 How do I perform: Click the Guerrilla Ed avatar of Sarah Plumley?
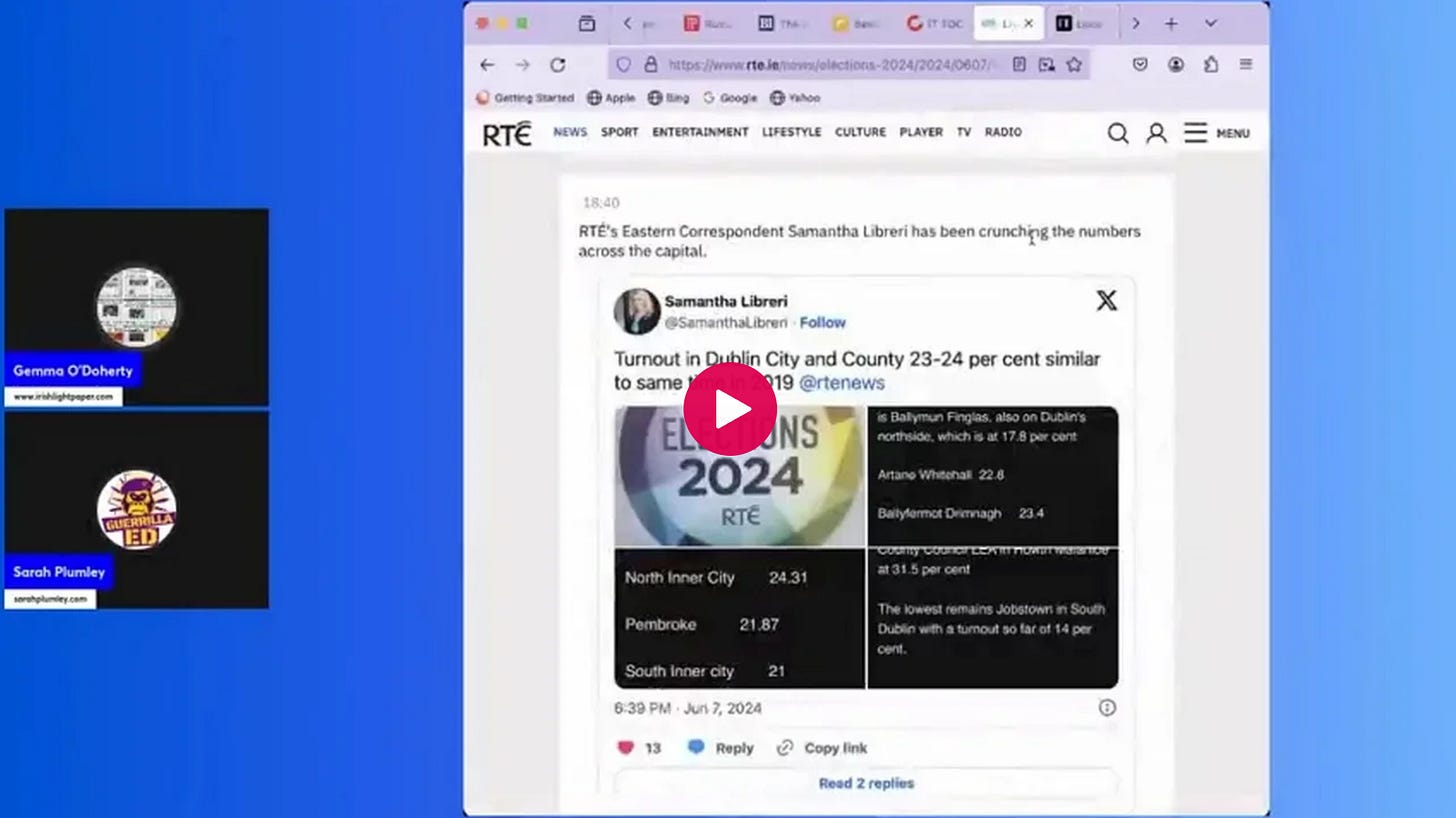137,510
